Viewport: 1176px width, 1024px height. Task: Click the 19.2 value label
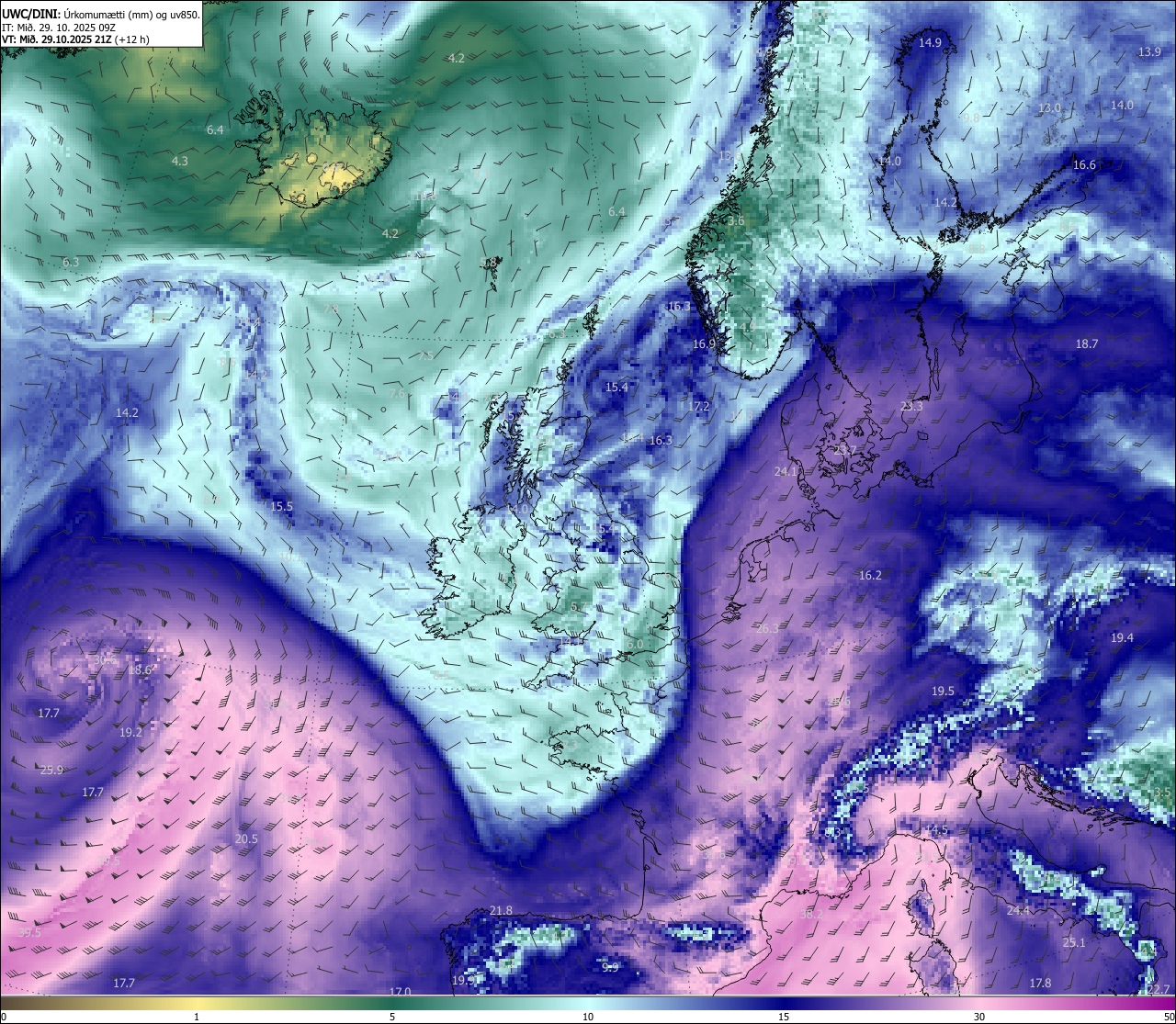pyautogui.click(x=131, y=733)
